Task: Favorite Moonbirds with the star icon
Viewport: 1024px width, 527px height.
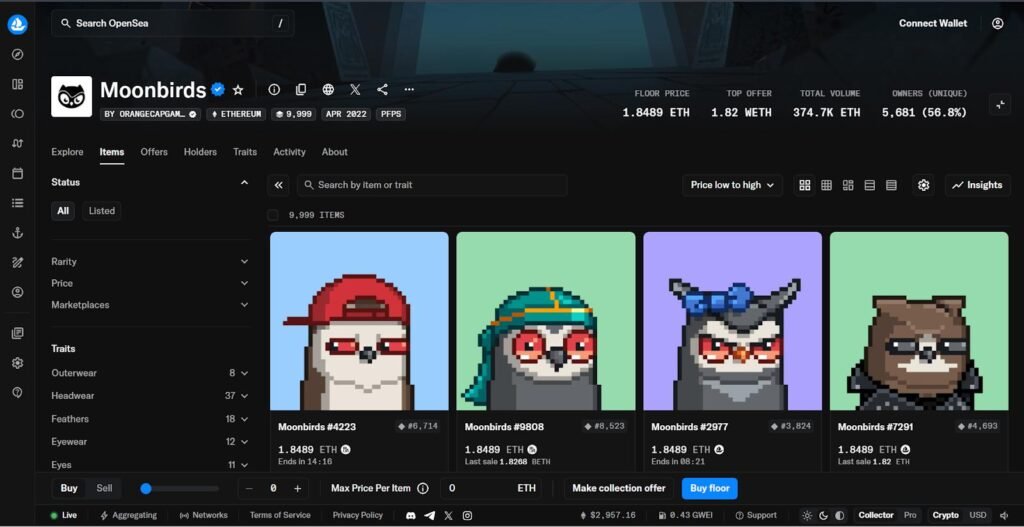Action: 238,89
